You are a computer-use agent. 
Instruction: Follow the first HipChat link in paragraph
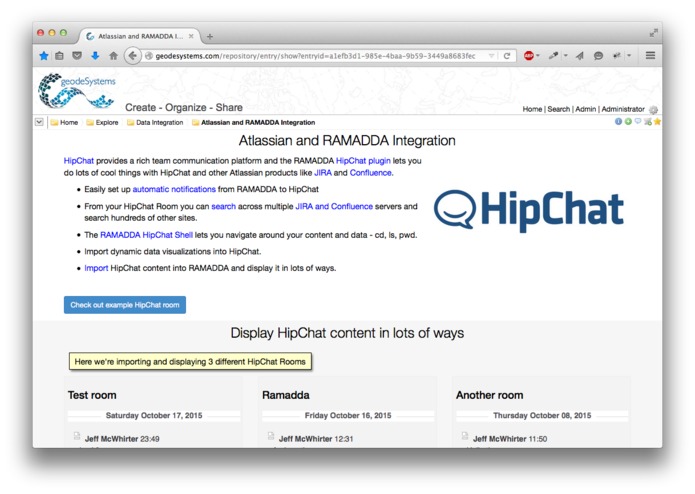pyautogui.click(x=79, y=161)
